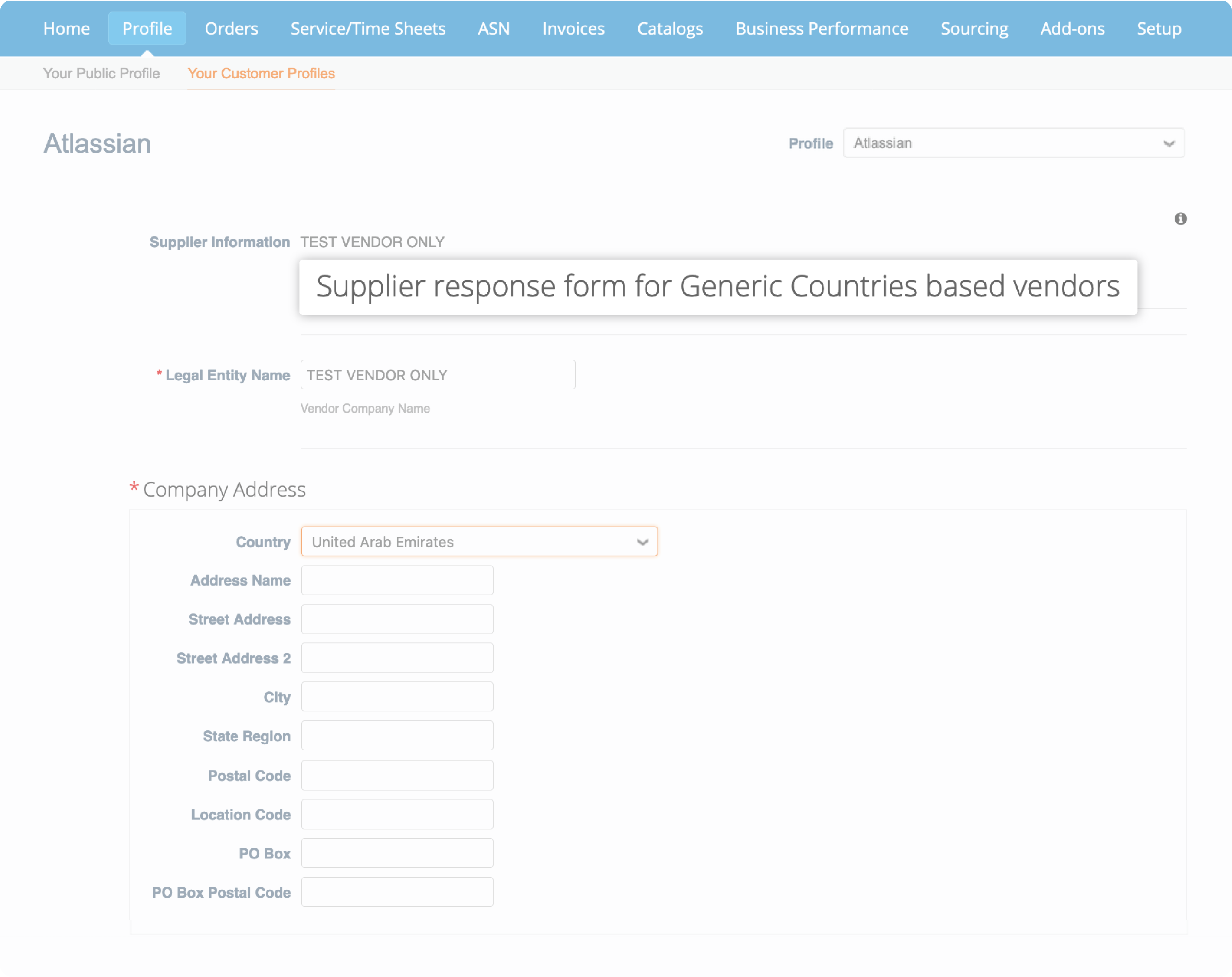
Task: Click the info icon near Supplier Information
Action: click(1180, 219)
